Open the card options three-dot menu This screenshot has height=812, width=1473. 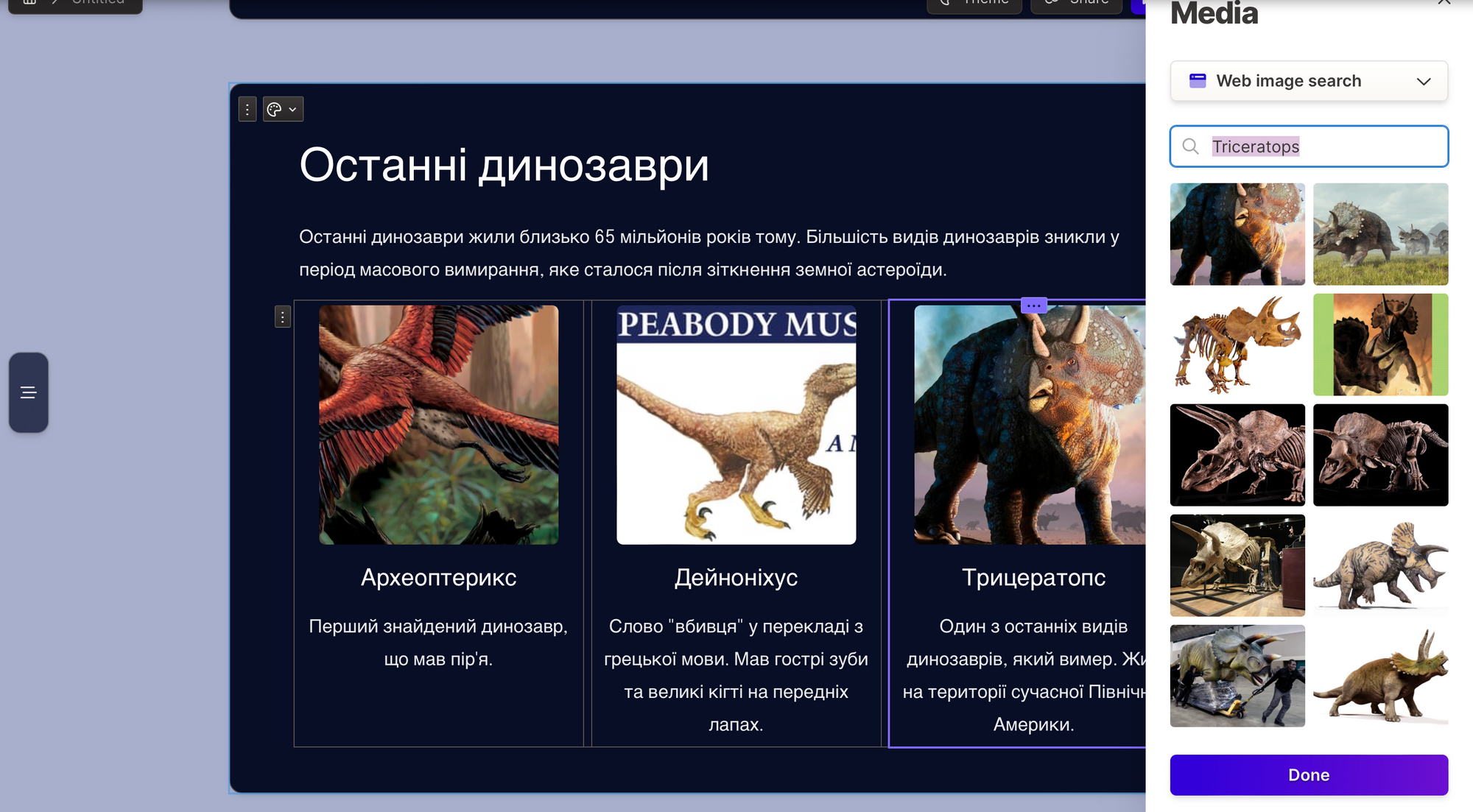click(x=247, y=110)
